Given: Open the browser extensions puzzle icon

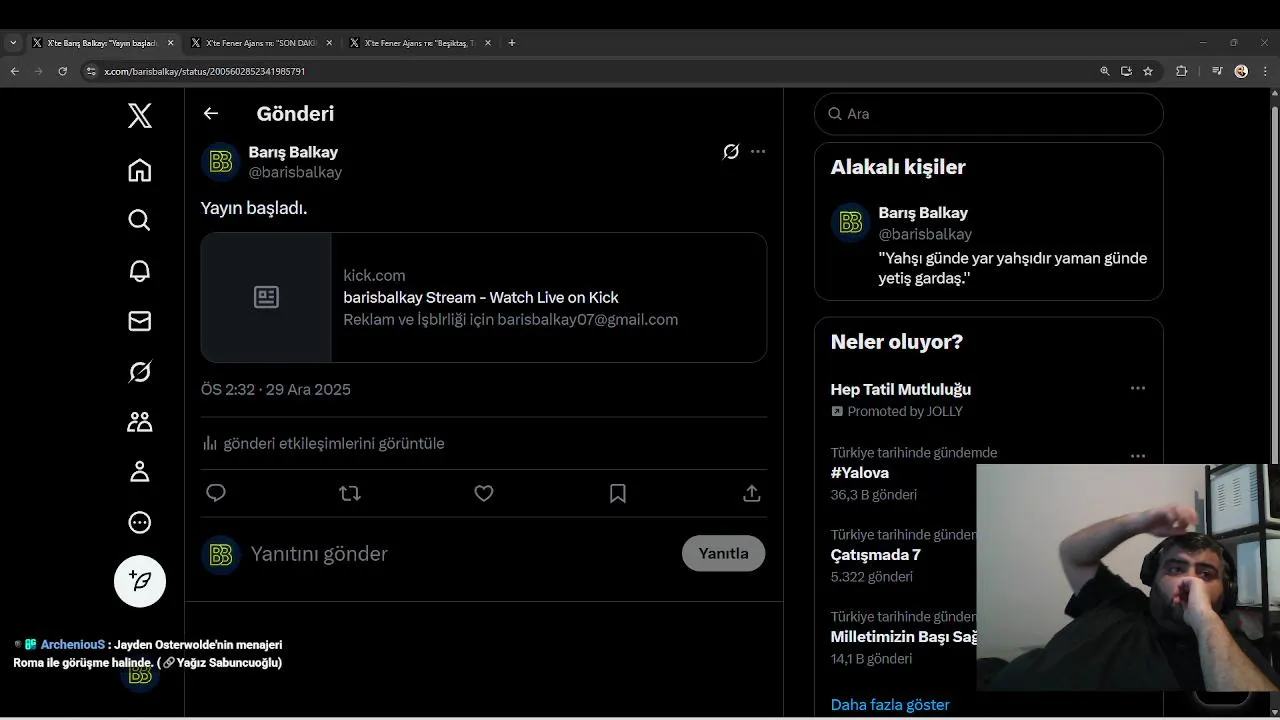Looking at the screenshot, I should pyautogui.click(x=1182, y=71).
